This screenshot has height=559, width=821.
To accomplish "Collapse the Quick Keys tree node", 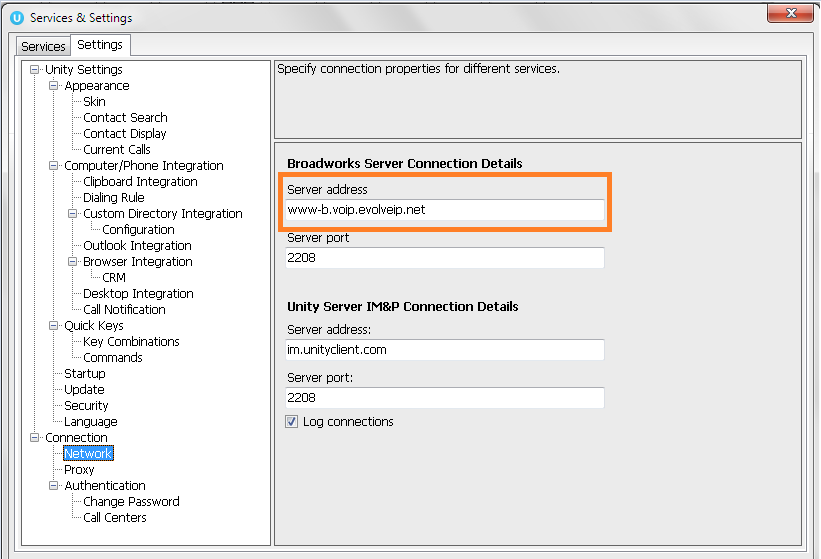I will pos(54,326).
